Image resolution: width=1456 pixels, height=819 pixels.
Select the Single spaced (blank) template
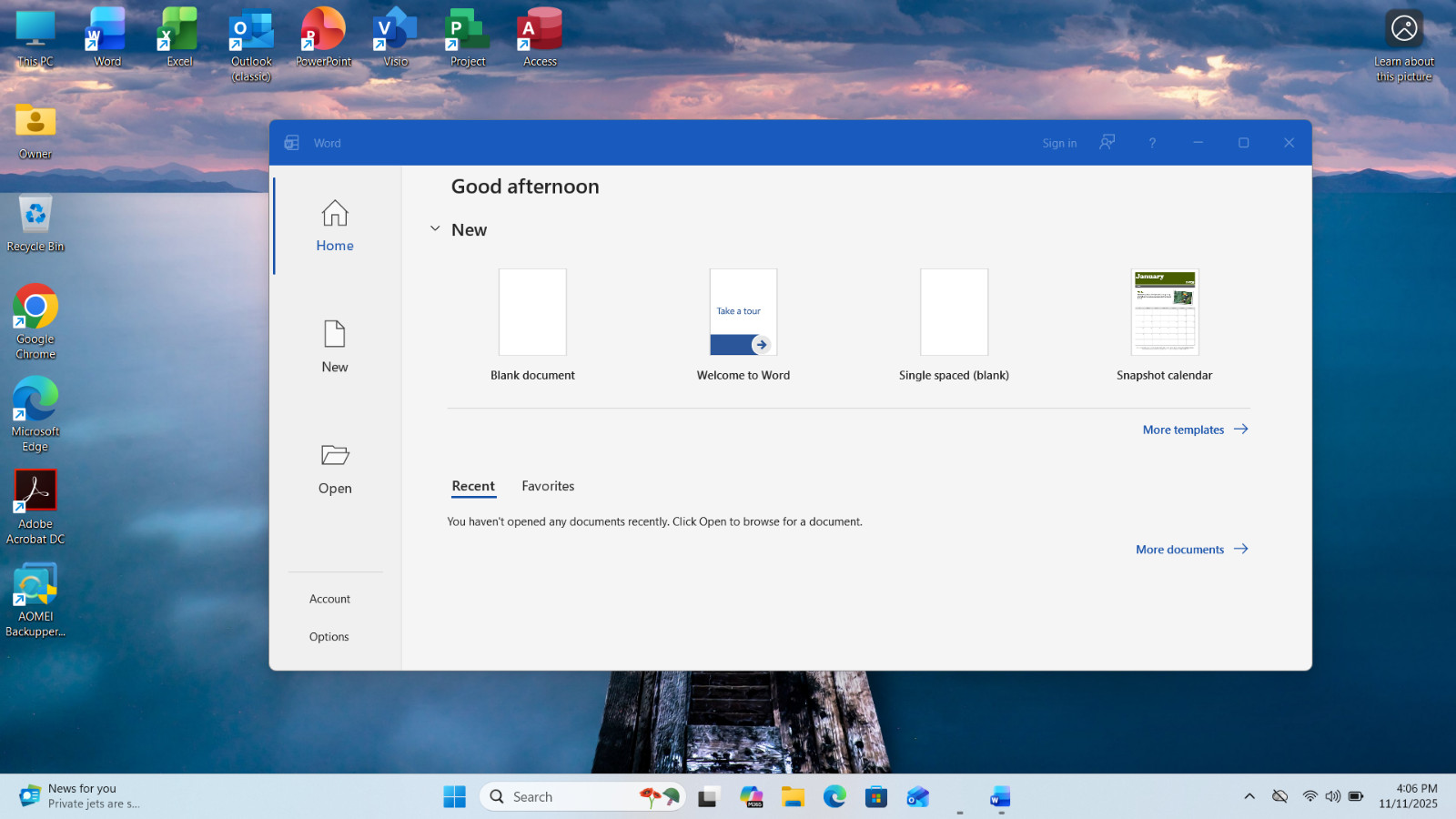pyautogui.click(x=954, y=325)
